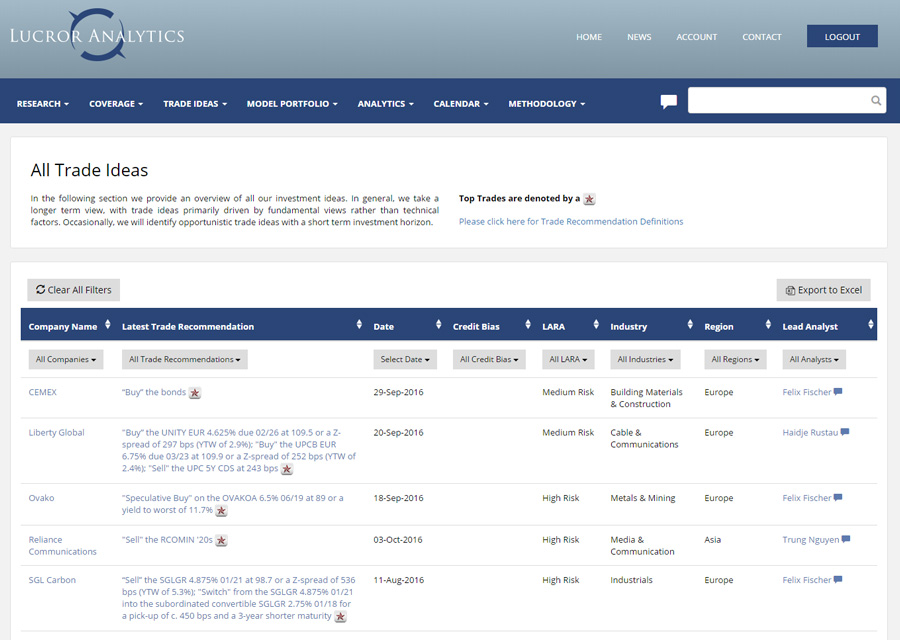Viewport: 900px width, 640px height.
Task: Expand the Analytics menu
Action: click(x=386, y=104)
